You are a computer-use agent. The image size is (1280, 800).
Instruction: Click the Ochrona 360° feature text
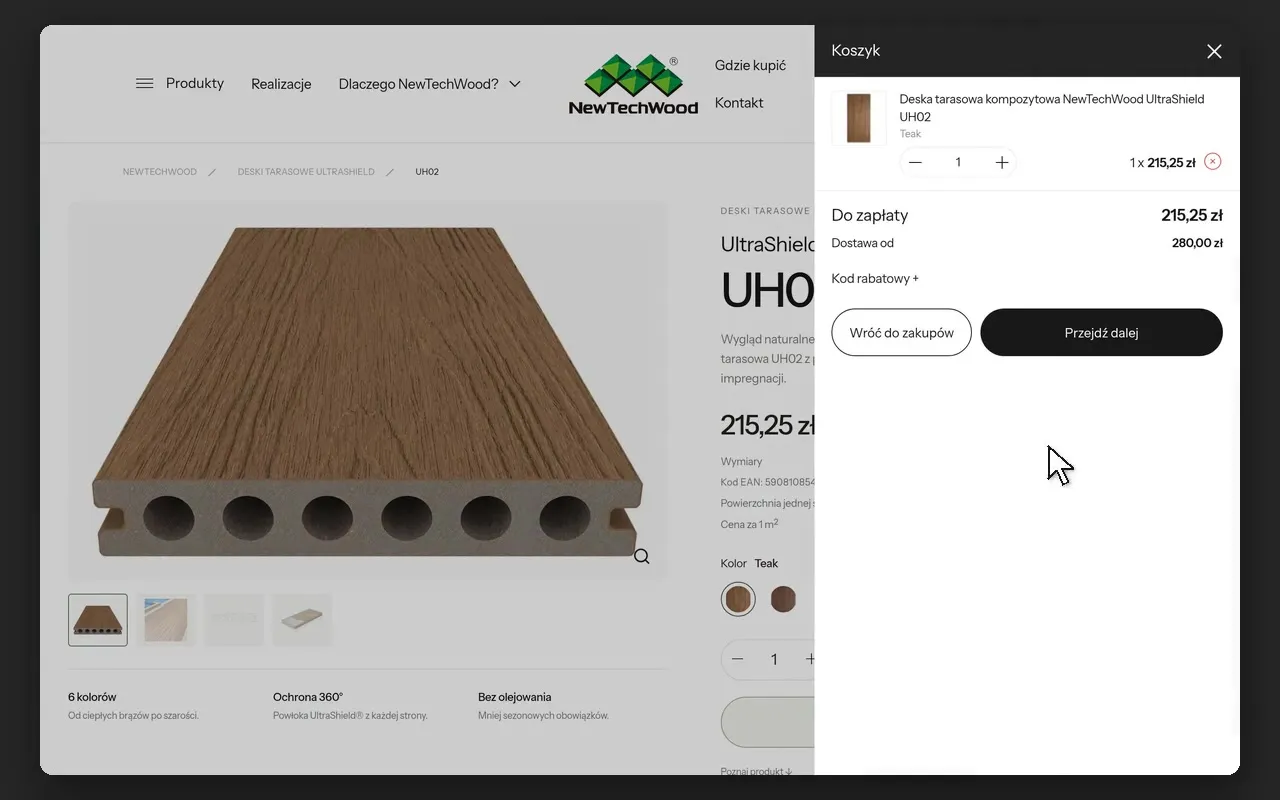click(x=308, y=697)
